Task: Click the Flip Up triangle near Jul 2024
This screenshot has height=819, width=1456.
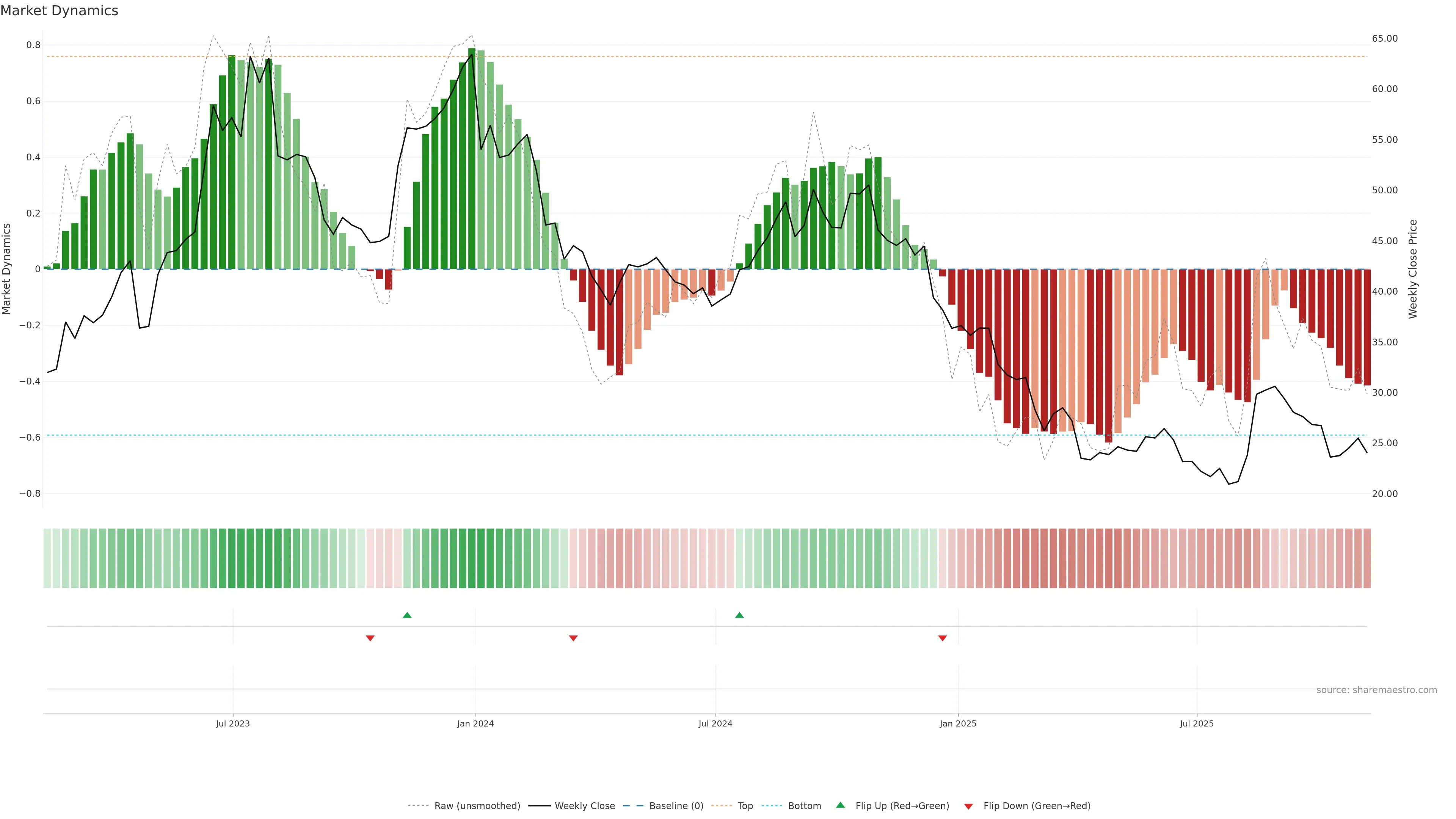Action: [x=739, y=615]
